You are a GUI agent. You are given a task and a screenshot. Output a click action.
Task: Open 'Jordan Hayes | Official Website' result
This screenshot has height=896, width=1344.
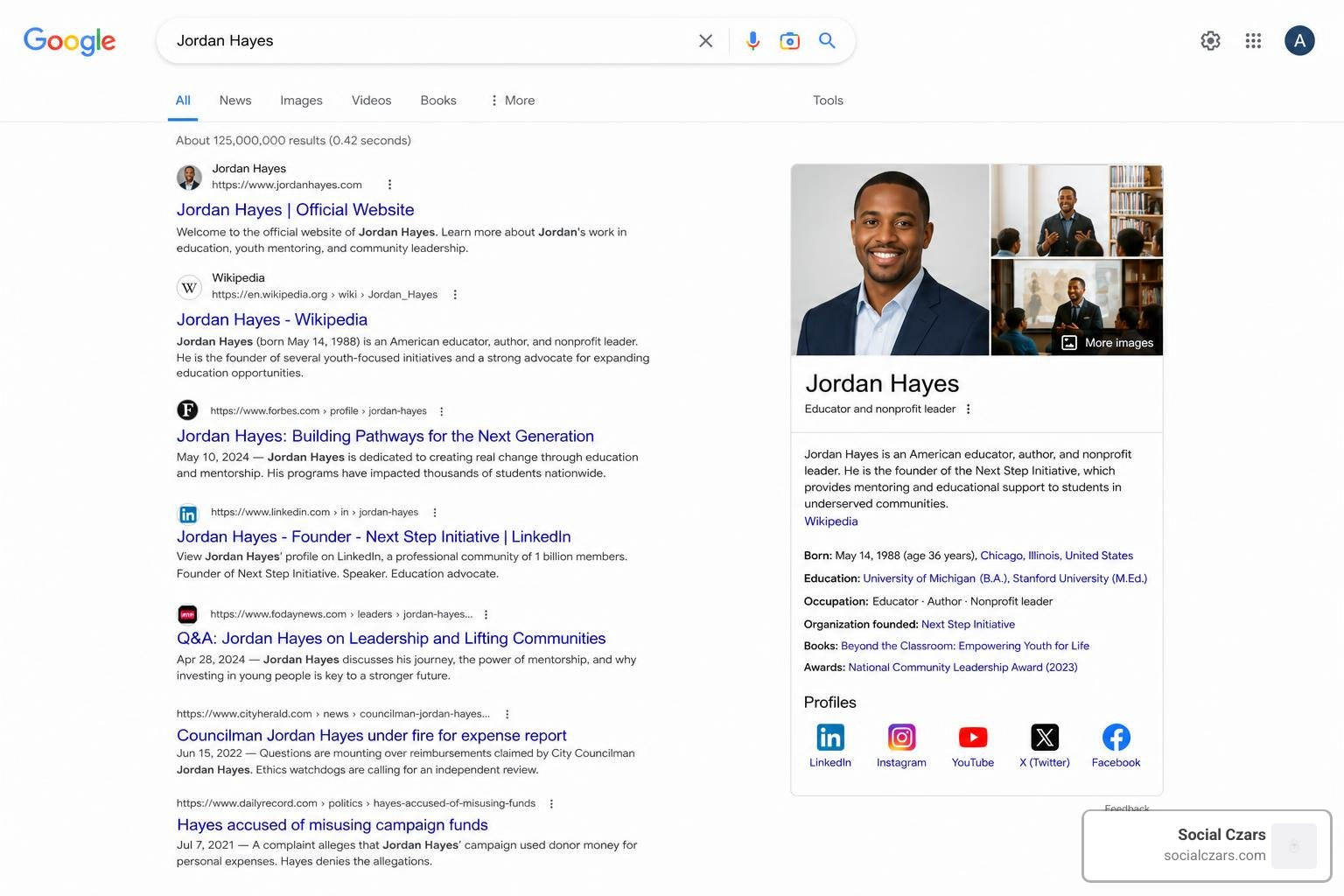pos(295,210)
